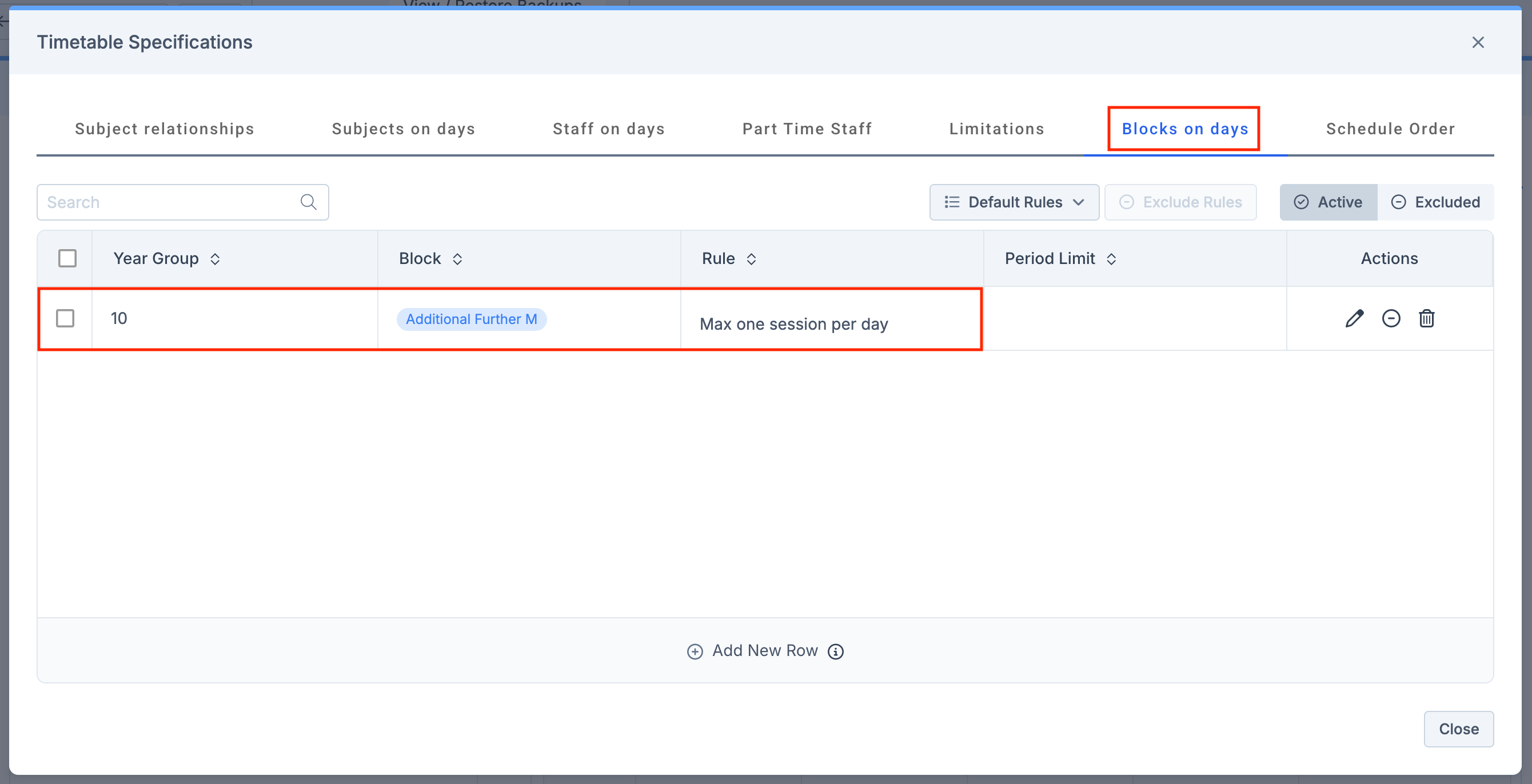Switch view to Excluded rules
Screen dimensions: 1532x784
1435,202
